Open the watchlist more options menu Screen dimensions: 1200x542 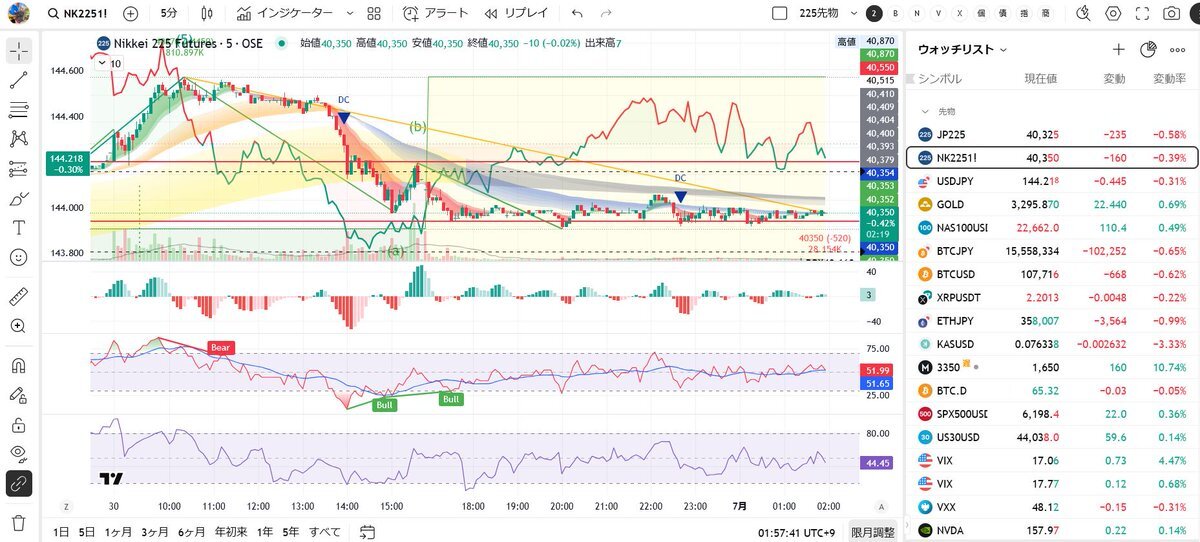[1177, 49]
